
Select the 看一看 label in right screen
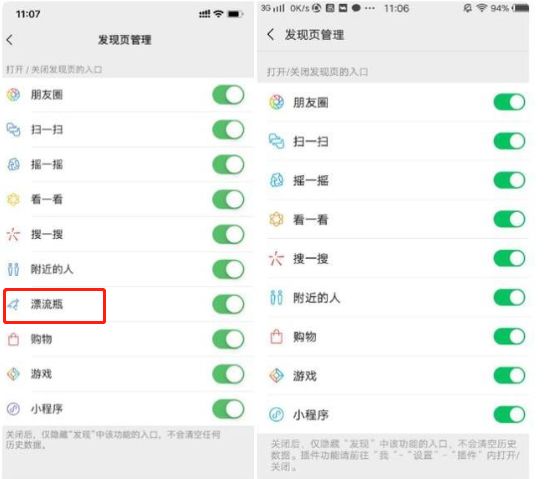[x=311, y=220]
